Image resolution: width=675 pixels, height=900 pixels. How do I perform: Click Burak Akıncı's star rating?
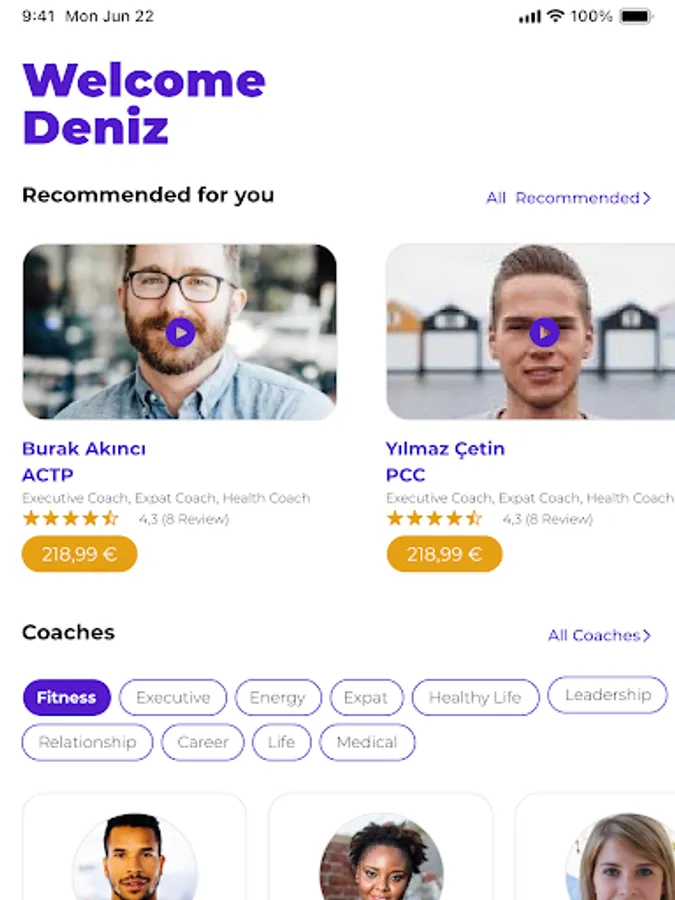click(x=70, y=519)
